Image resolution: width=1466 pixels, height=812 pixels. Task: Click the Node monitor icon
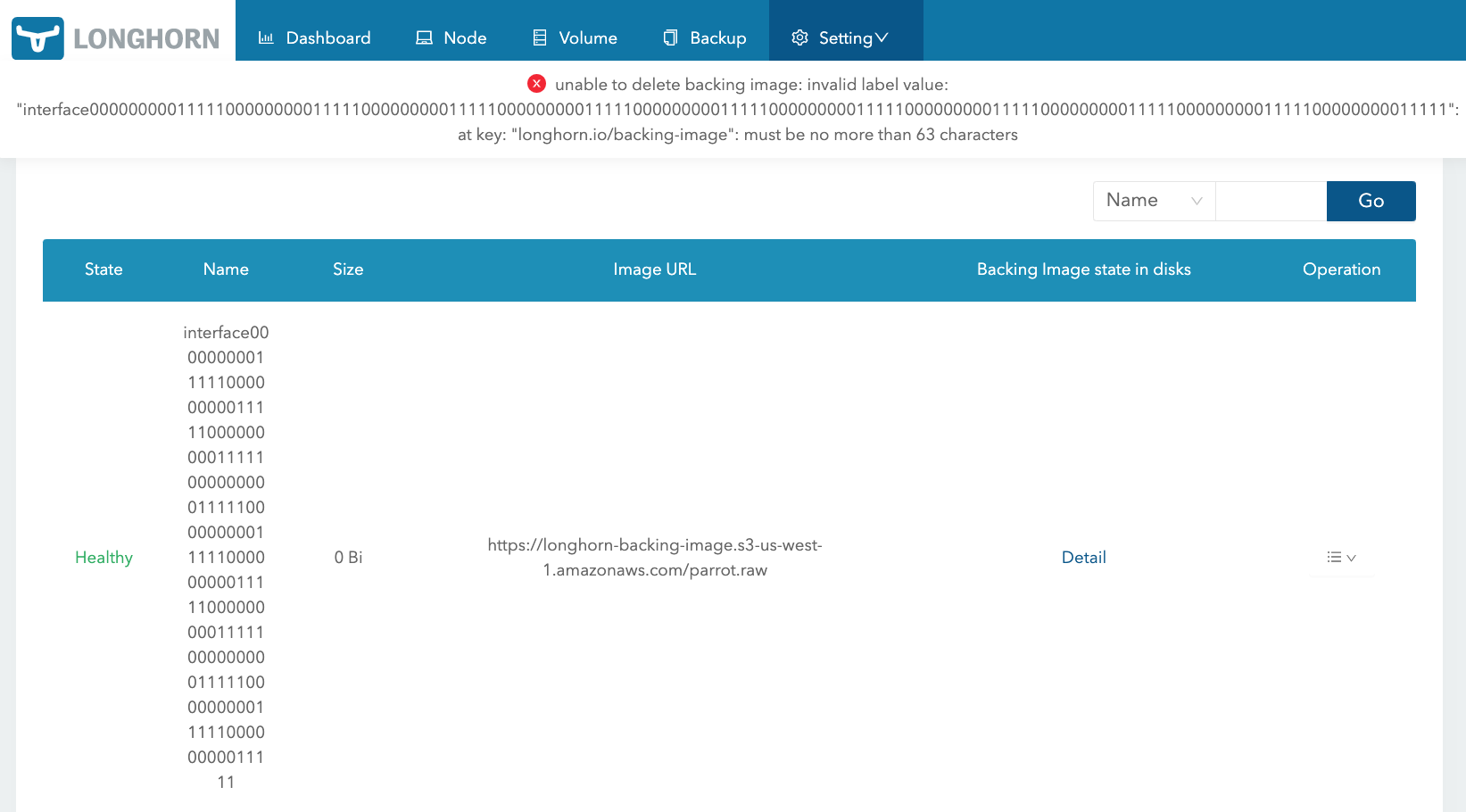point(423,37)
